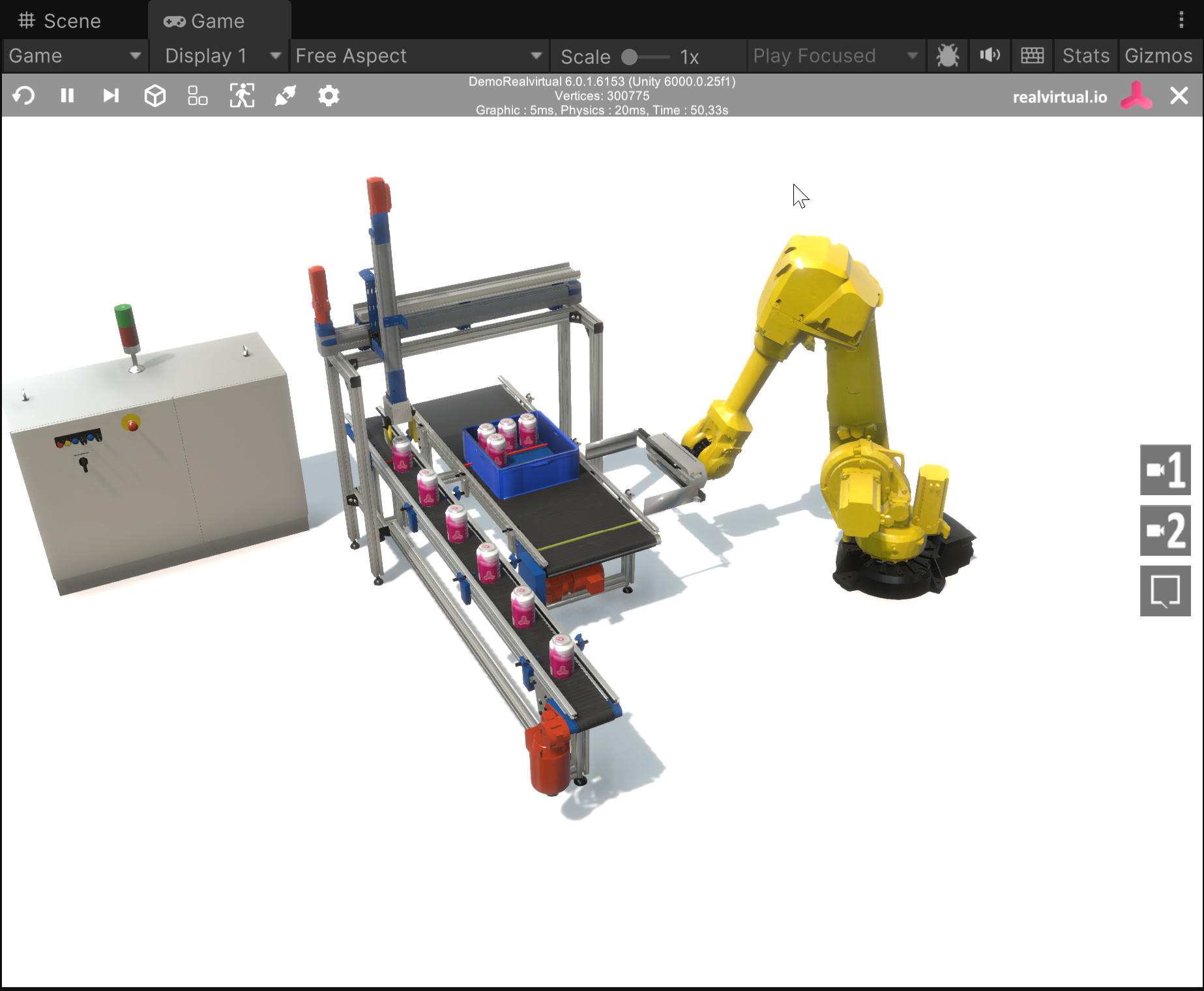This screenshot has height=991, width=1204.
Task: Click the restart simulation icon
Action: tap(23, 96)
